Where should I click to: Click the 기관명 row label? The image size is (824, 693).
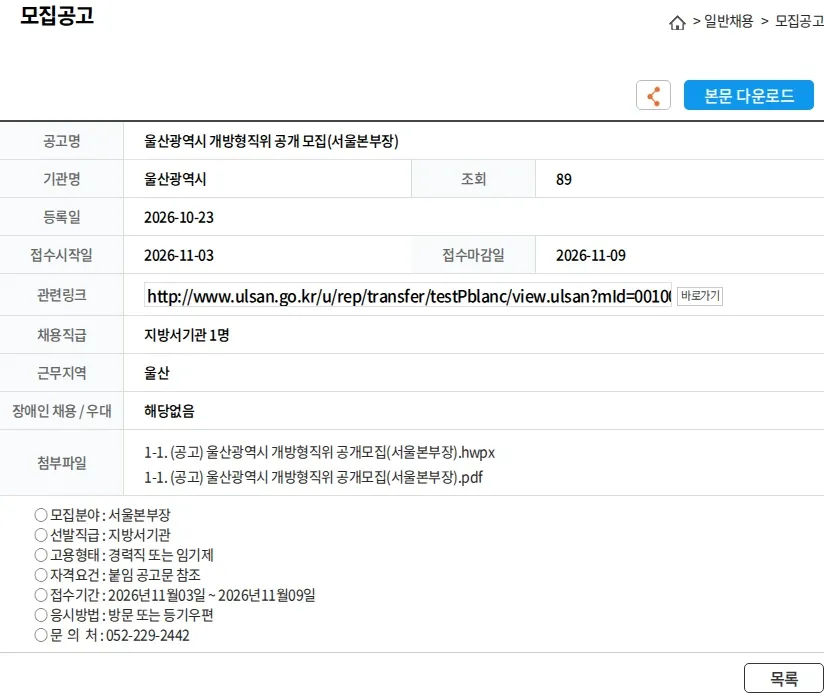[x=61, y=179]
